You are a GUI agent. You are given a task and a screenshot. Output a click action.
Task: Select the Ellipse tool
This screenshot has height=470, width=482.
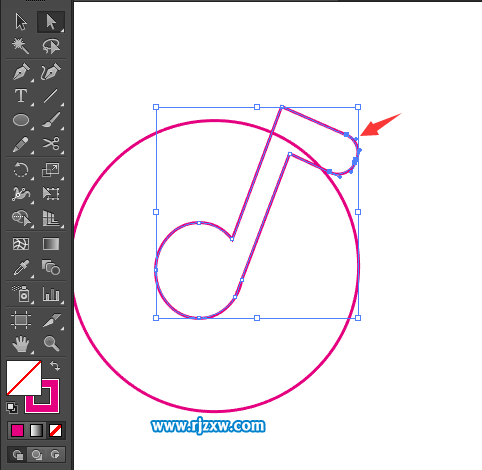pyautogui.click(x=21, y=120)
